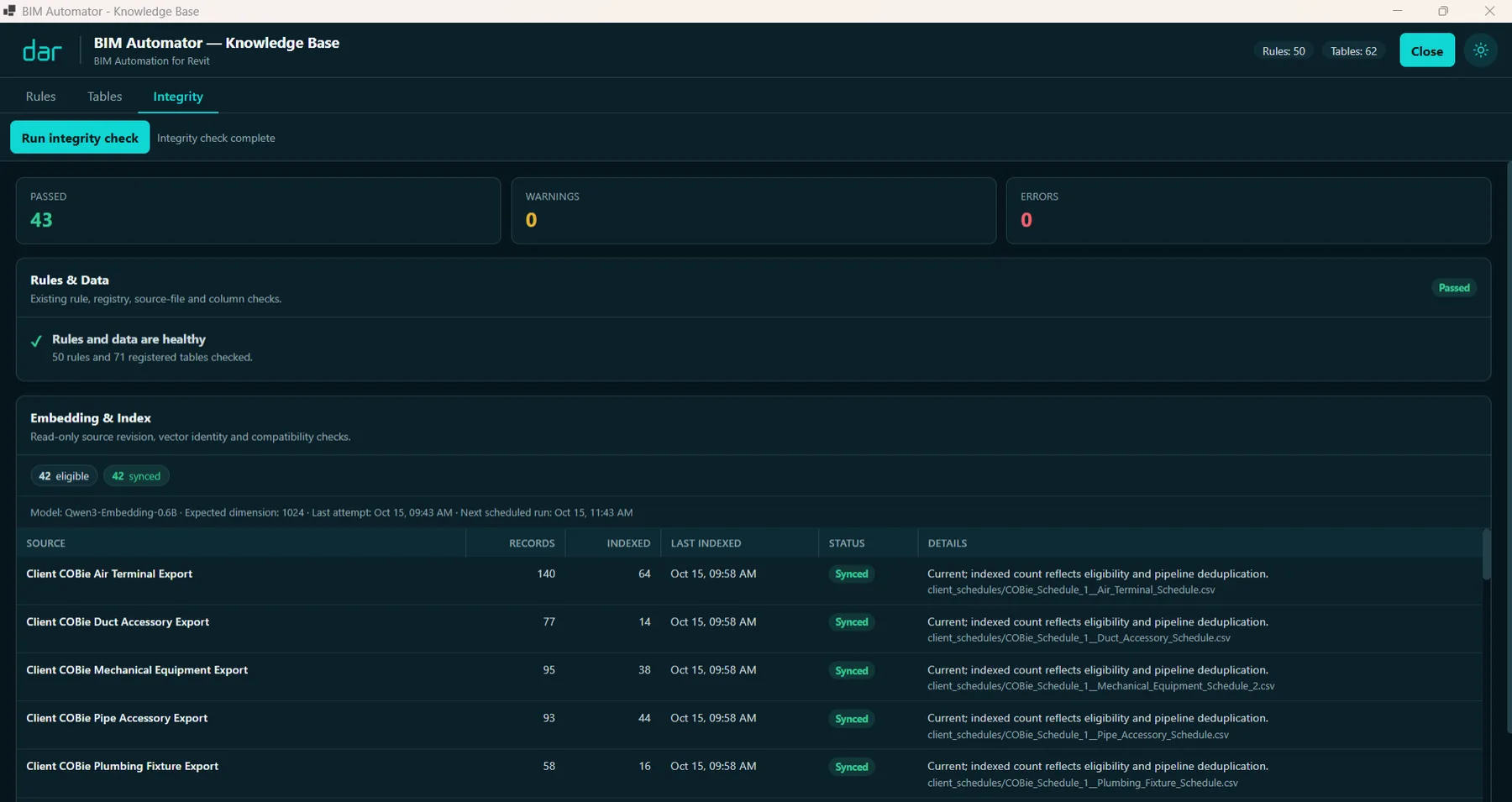Click the Embedding & Index section heading

point(91,418)
